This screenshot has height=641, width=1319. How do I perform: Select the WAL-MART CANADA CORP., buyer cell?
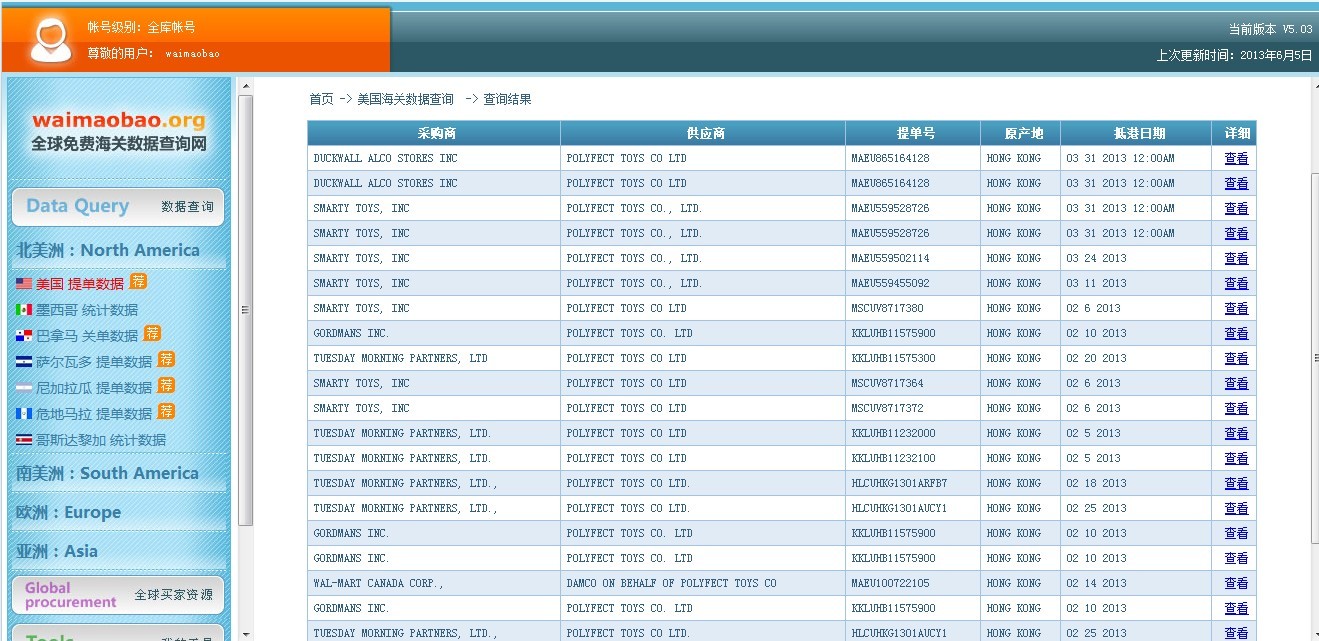pos(434,583)
